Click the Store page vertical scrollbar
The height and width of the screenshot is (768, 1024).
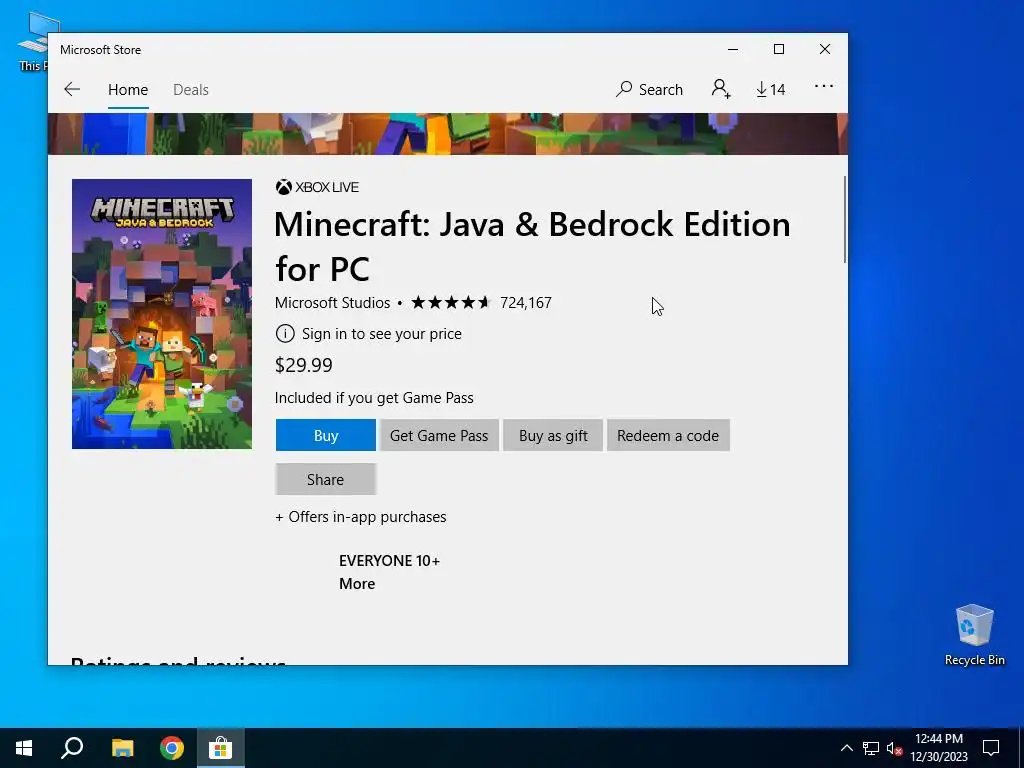(844, 219)
